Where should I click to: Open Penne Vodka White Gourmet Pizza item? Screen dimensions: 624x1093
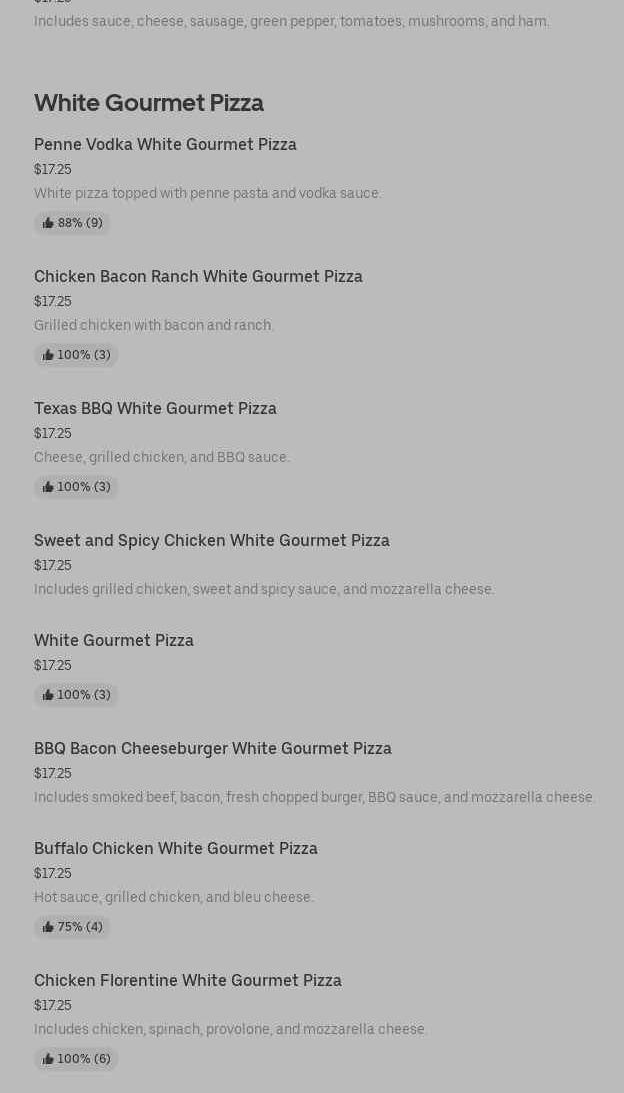165,144
